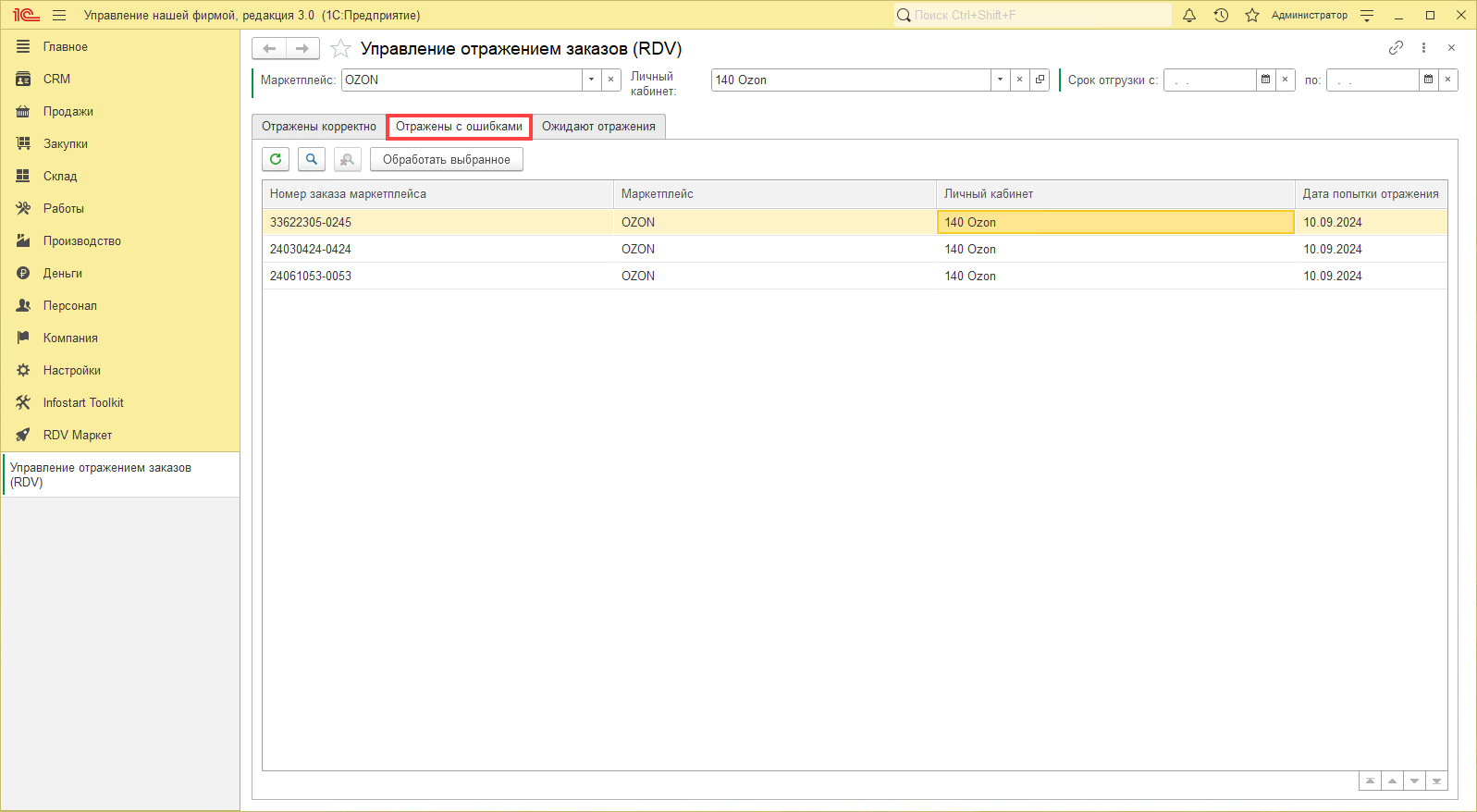Sort by Дата попытки отражения column header

click(x=1370, y=194)
